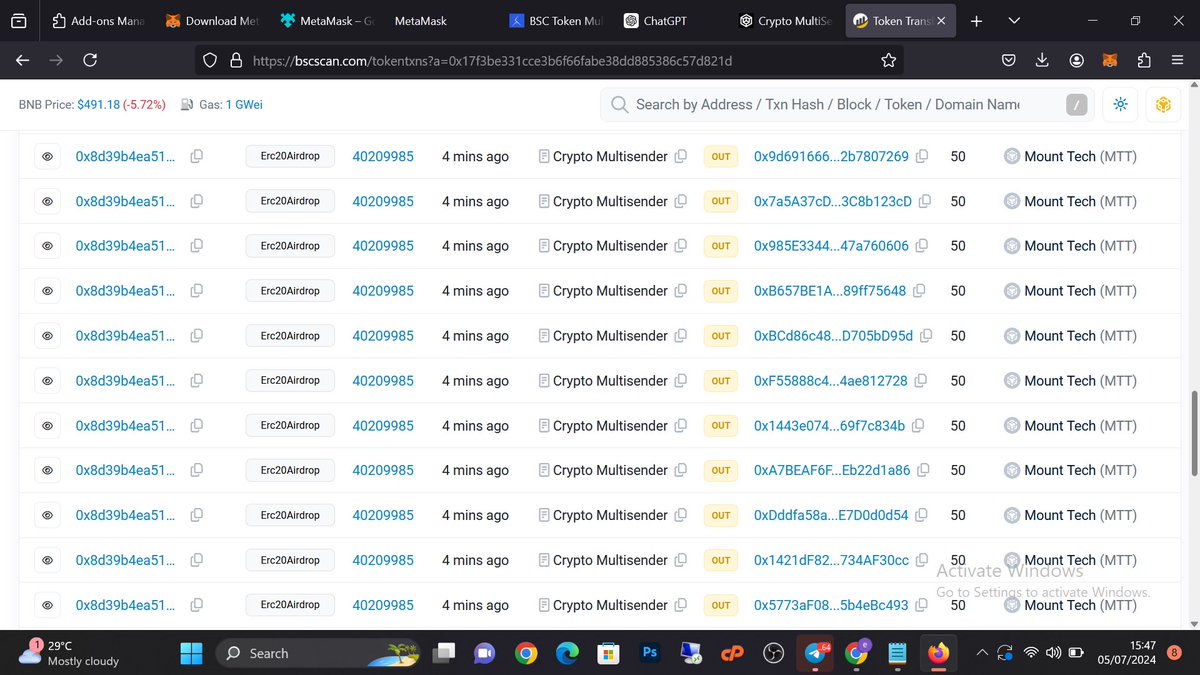Switch to ChatGPT tab
This screenshot has width=1200, height=675.
(x=669, y=21)
